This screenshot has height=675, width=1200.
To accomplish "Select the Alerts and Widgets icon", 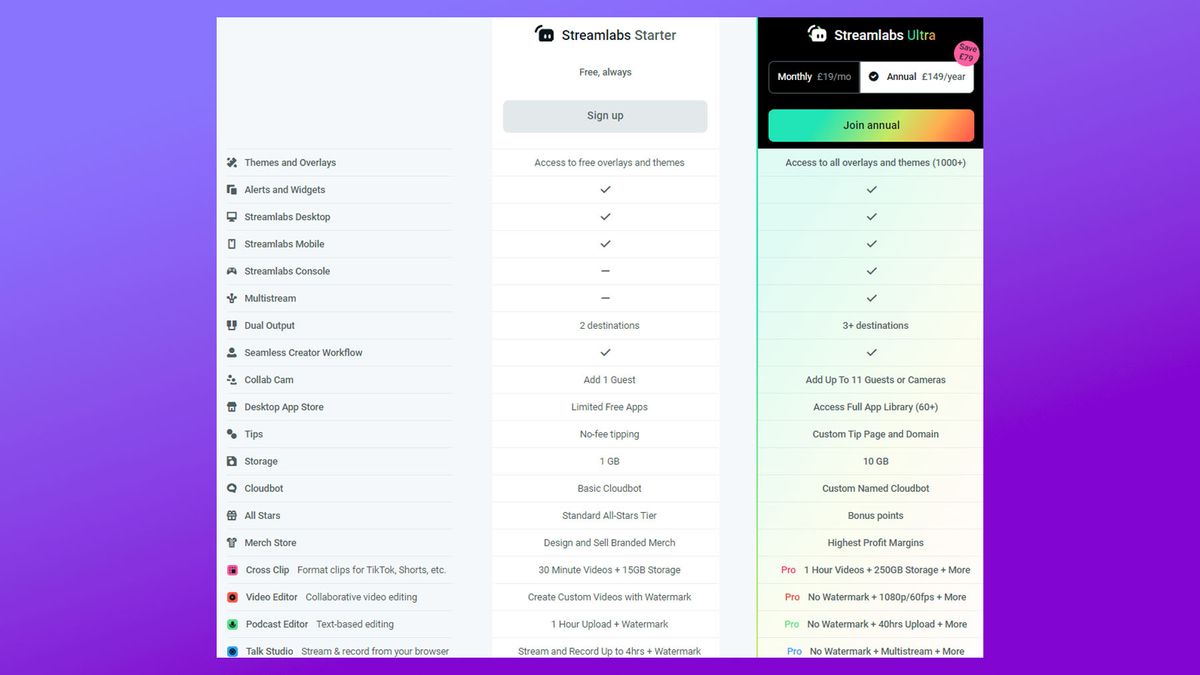I will pyautogui.click(x=233, y=189).
